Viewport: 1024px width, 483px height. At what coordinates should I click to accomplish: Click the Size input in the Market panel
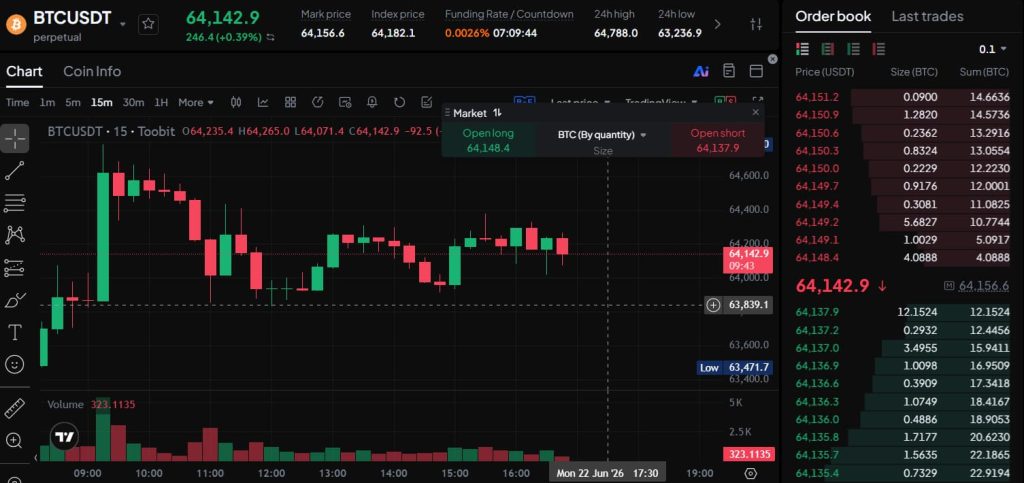click(603, 151)
